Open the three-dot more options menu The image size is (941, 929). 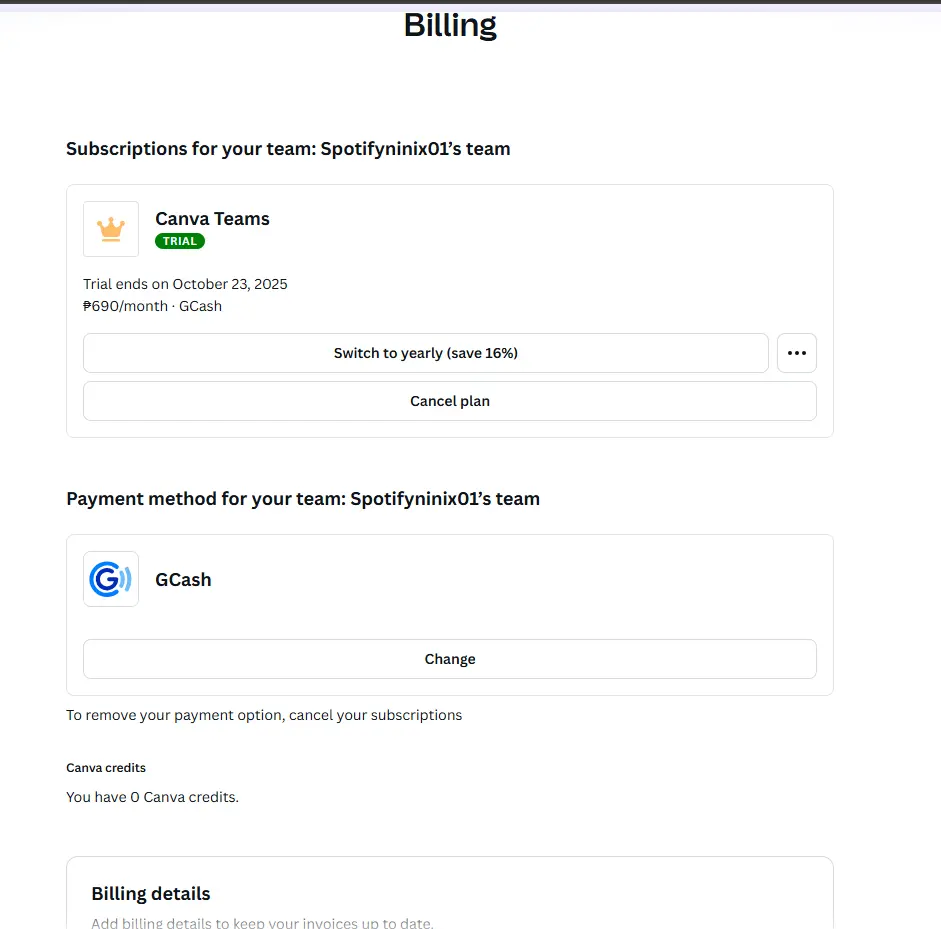(796, 353)
